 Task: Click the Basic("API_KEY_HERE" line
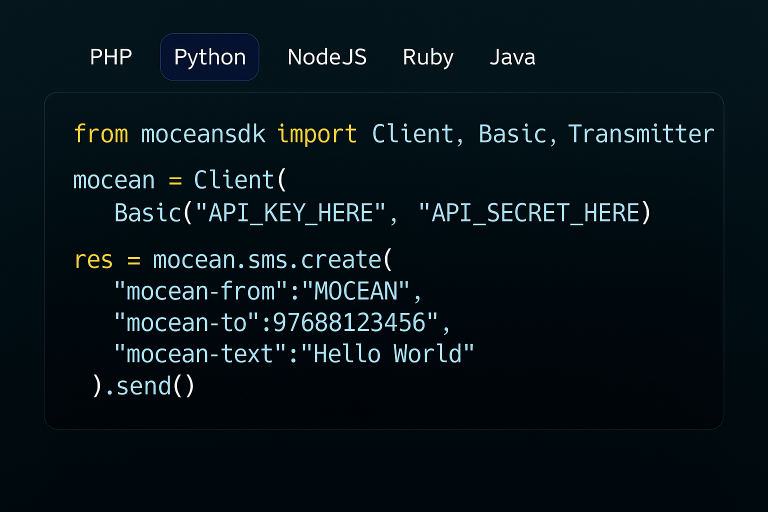coord(383,213)
